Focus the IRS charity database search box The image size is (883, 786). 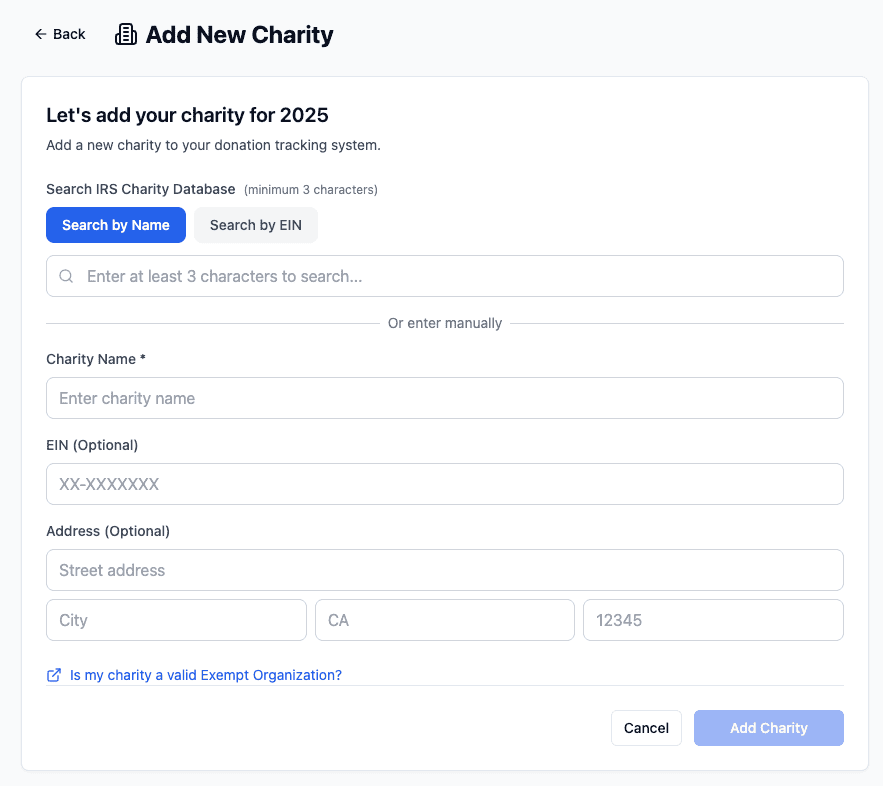click(x=460, y=276)
